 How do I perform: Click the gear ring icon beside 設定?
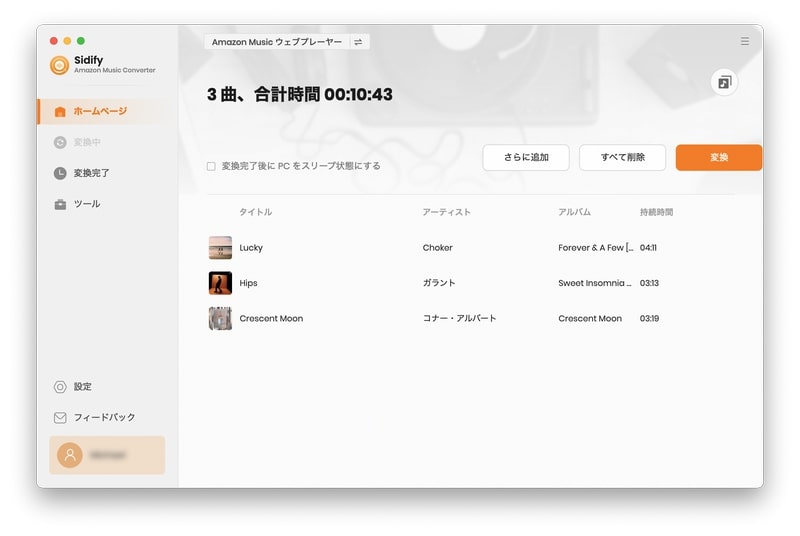point(60,387)
